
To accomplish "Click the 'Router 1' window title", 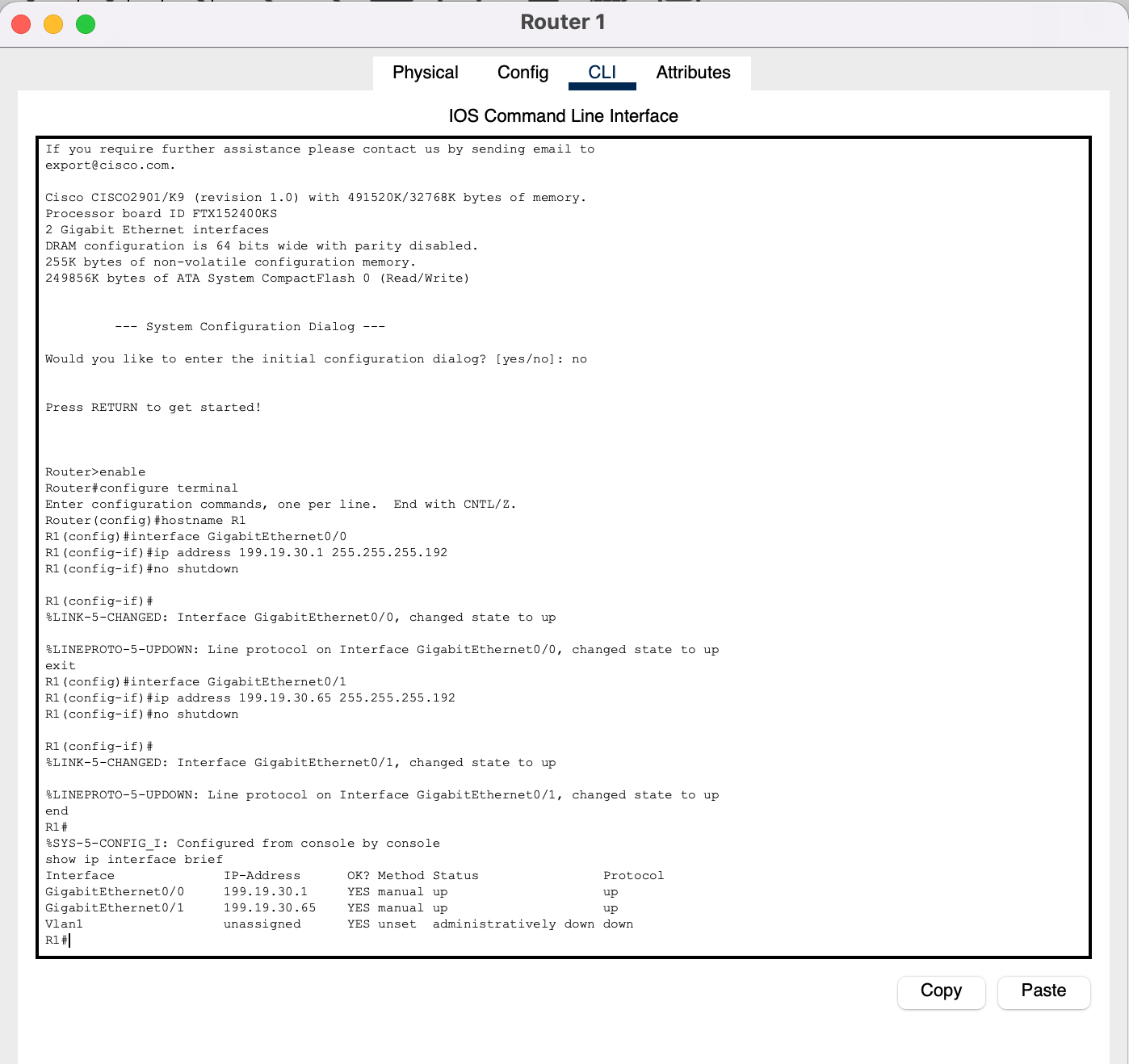I will (563, 23).
